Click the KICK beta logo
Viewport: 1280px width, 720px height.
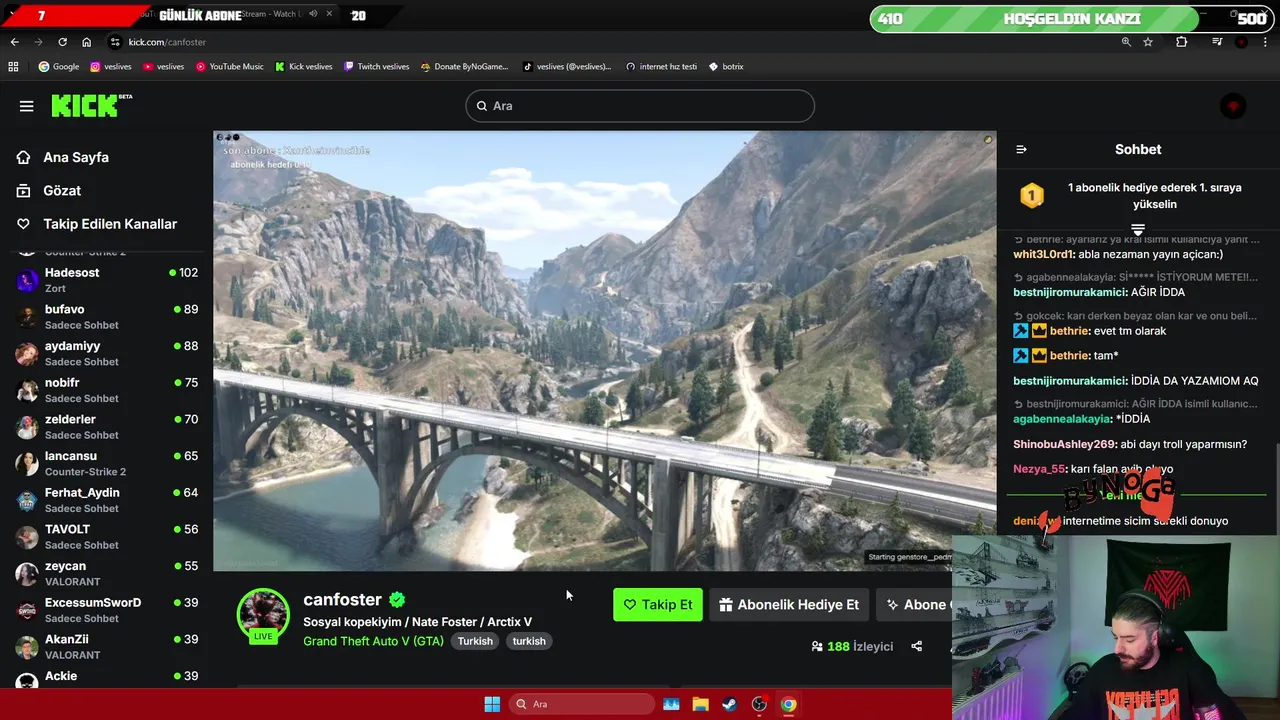pyautogui.click(x=91, y=105)
